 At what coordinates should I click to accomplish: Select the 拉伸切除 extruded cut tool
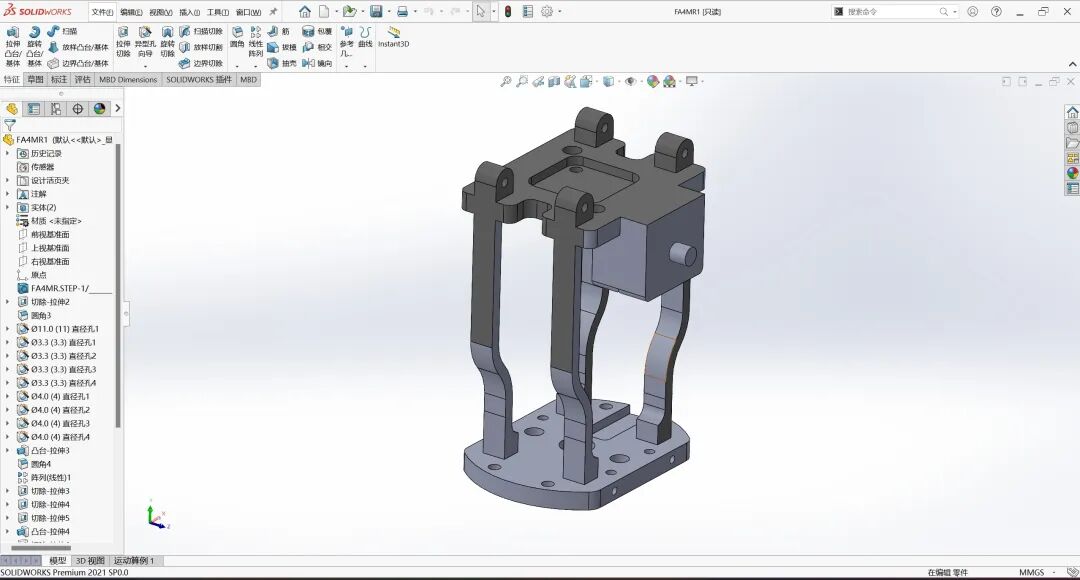click(123, 42)
